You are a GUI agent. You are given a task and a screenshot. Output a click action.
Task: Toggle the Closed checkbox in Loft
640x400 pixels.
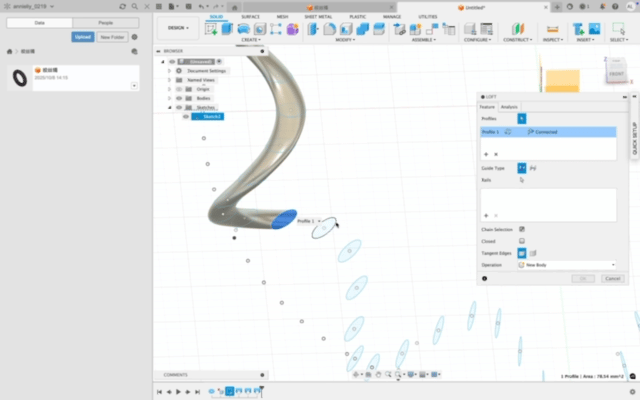click(521, 241)
